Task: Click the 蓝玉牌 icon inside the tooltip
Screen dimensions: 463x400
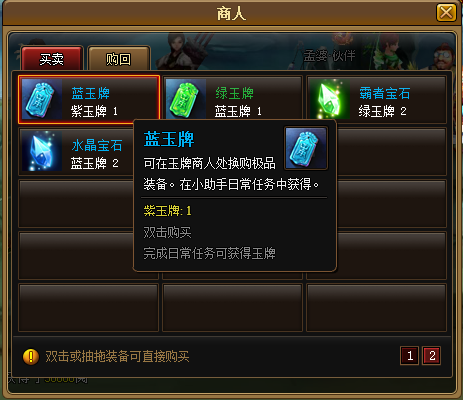Action: click(x=306, y=148)
